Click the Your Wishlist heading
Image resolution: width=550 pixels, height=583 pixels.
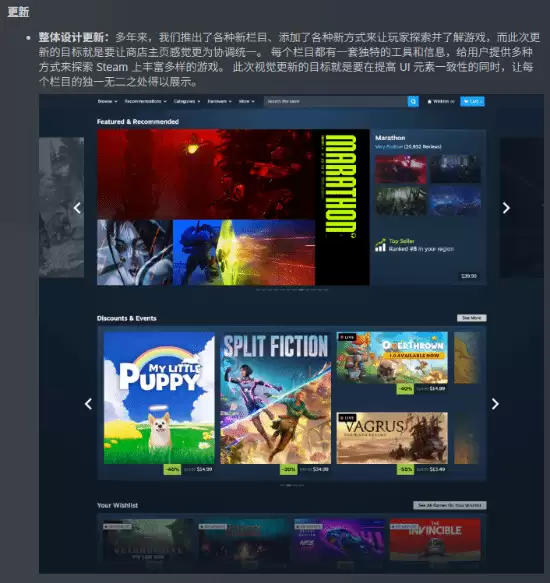[118, 505]
